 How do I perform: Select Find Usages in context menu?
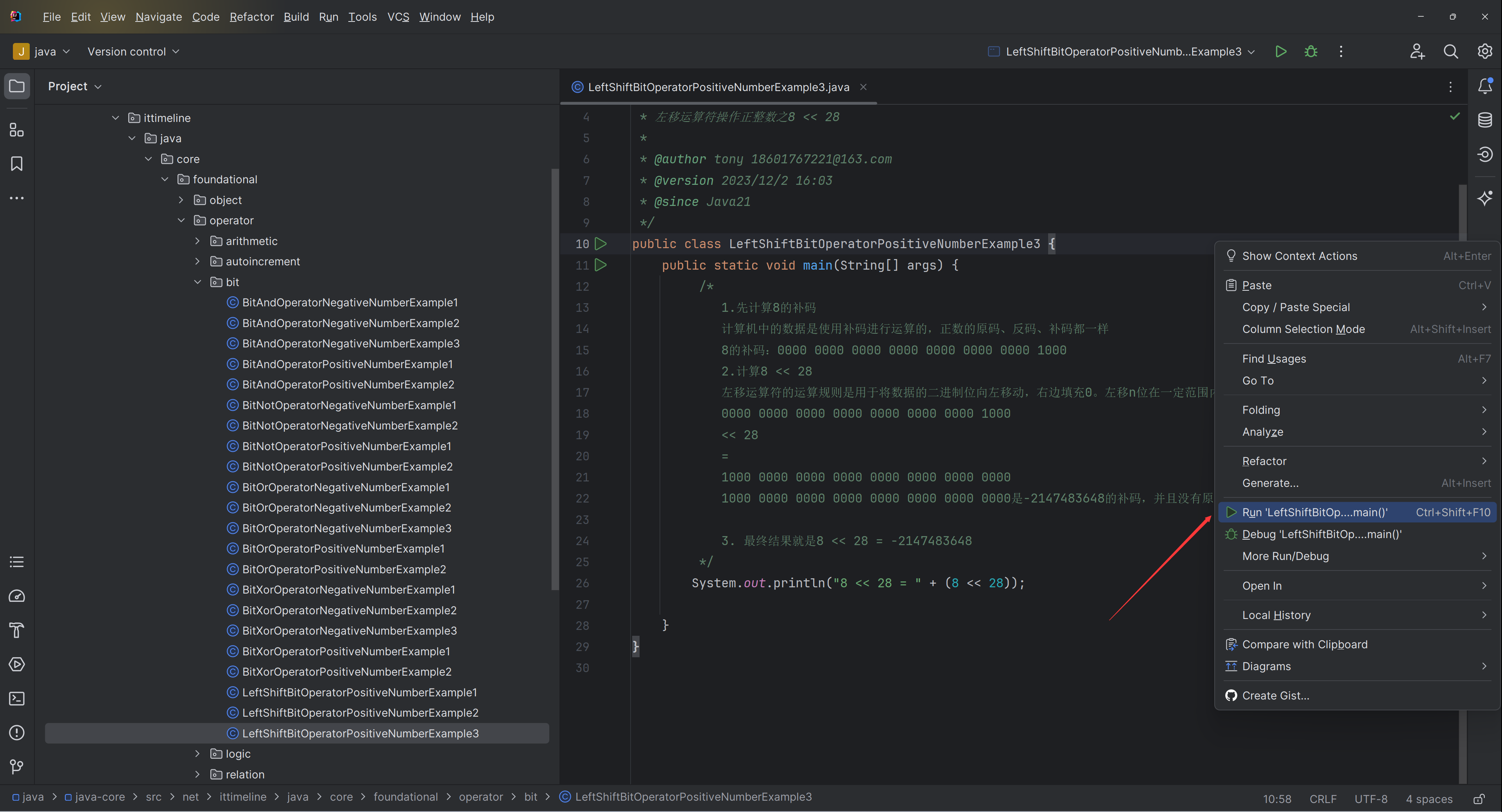pos(1357,358)
